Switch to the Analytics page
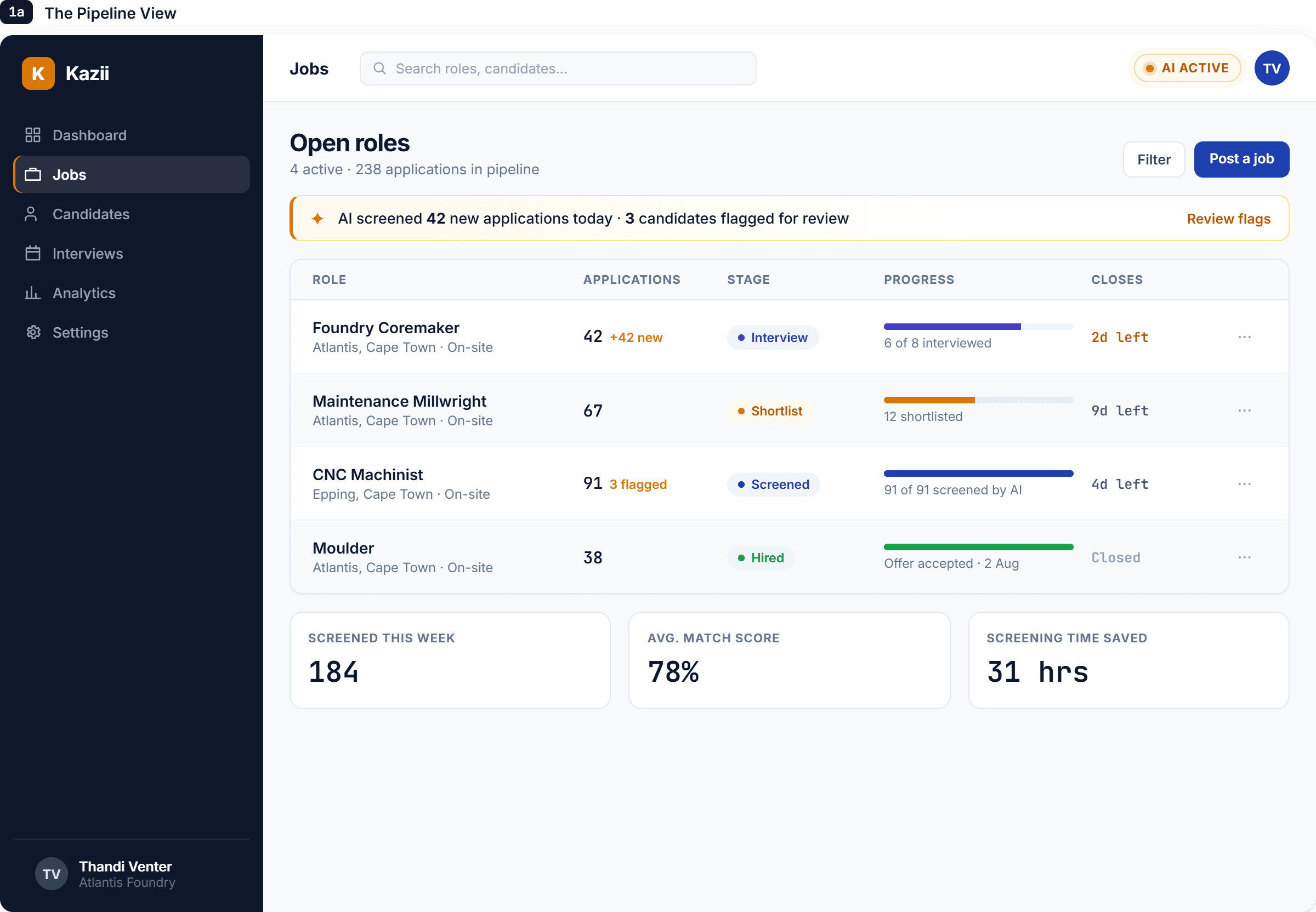1316x912 pixels. 132,293
